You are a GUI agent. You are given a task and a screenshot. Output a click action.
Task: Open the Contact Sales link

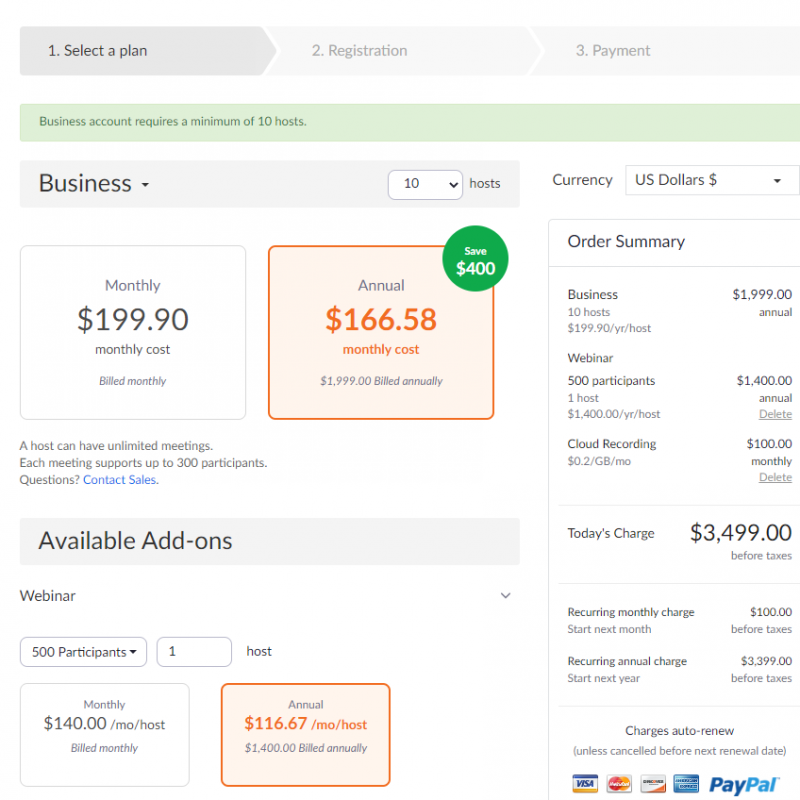point(120,480)
